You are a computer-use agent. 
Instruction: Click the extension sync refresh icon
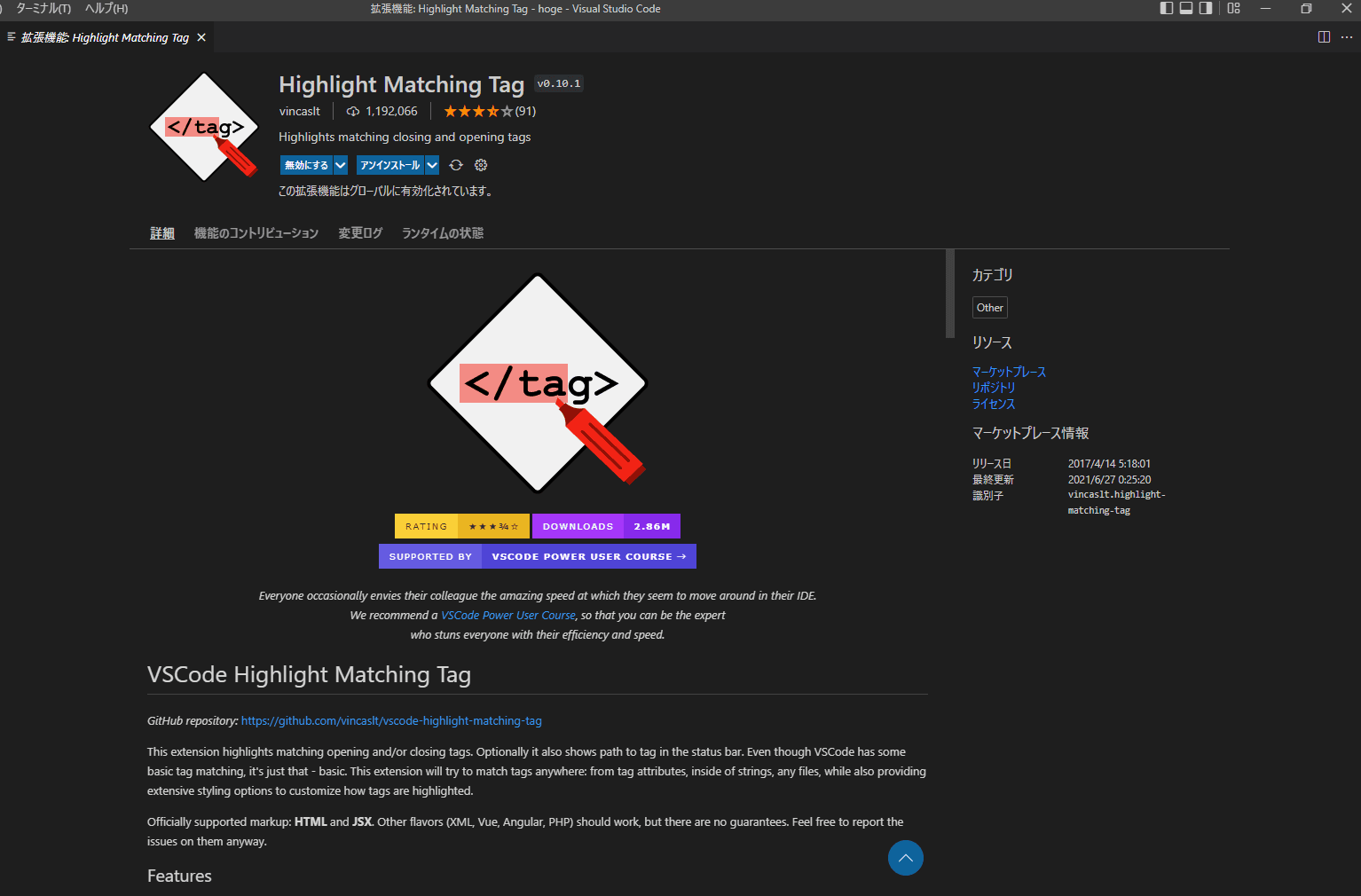click(x=456, y=165)
